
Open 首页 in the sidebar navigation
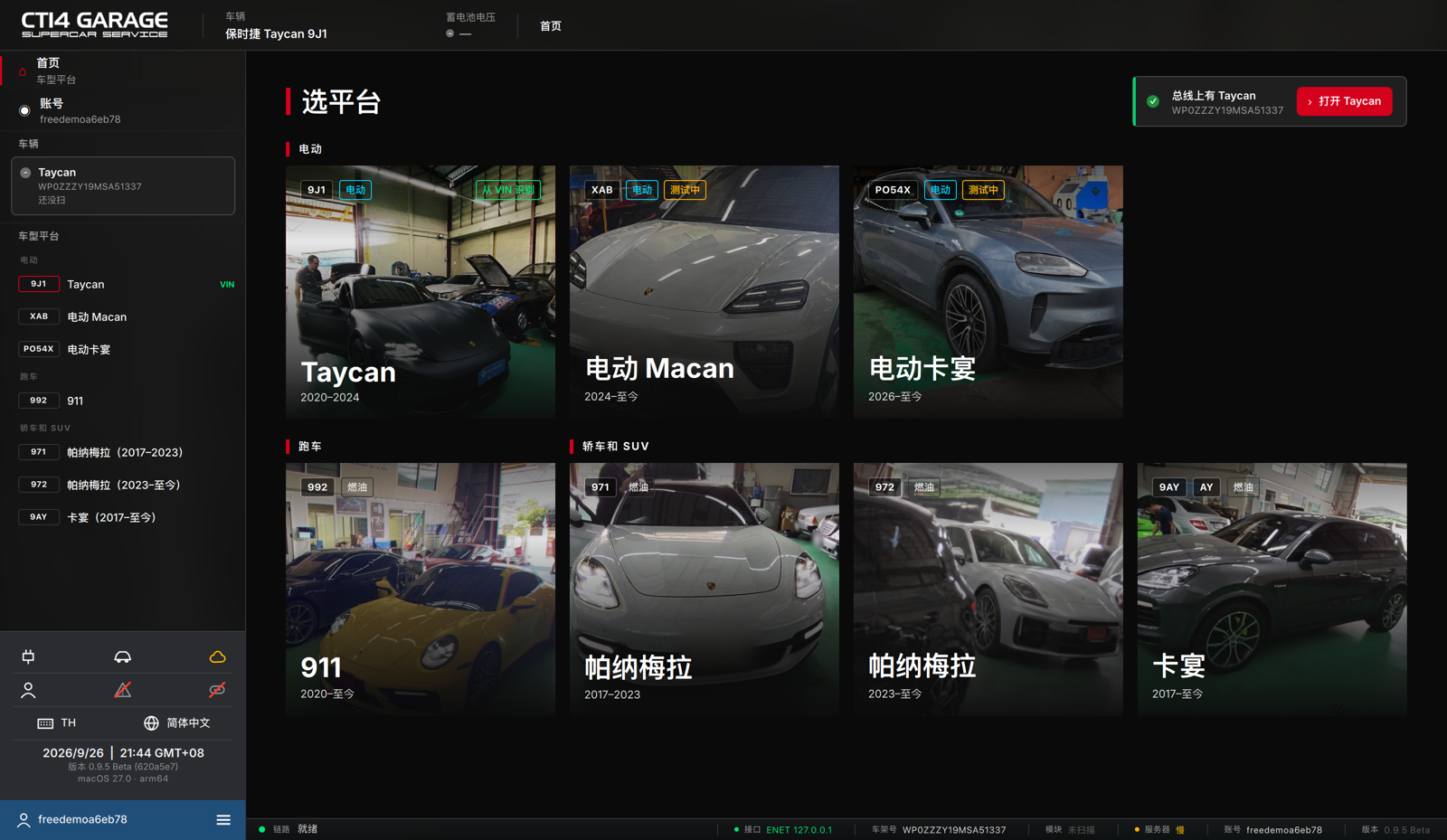(123, 71)
